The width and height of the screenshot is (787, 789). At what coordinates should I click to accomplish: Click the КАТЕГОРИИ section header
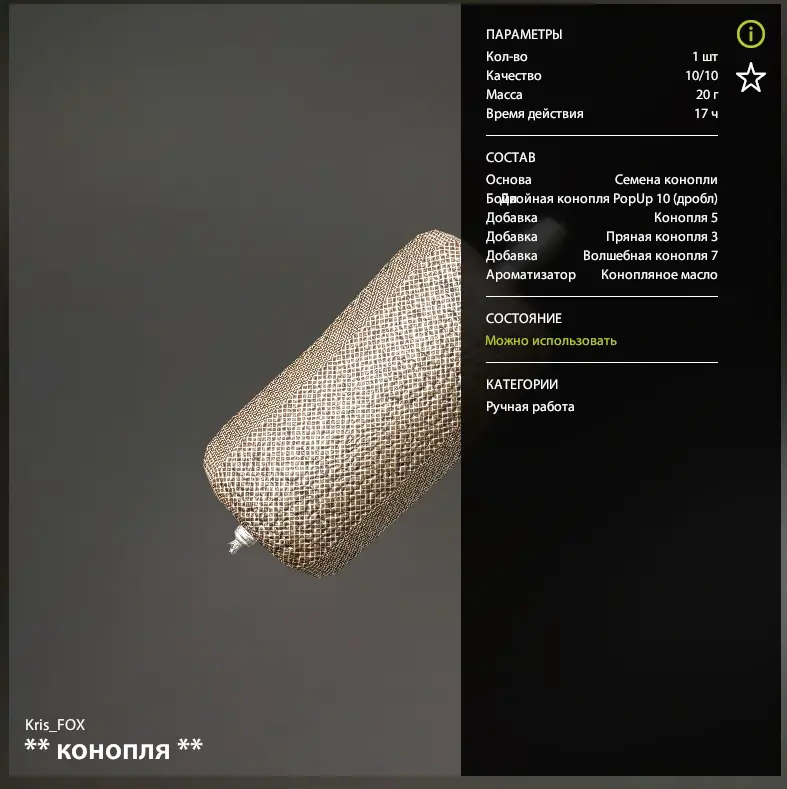[x=522, y=384]
